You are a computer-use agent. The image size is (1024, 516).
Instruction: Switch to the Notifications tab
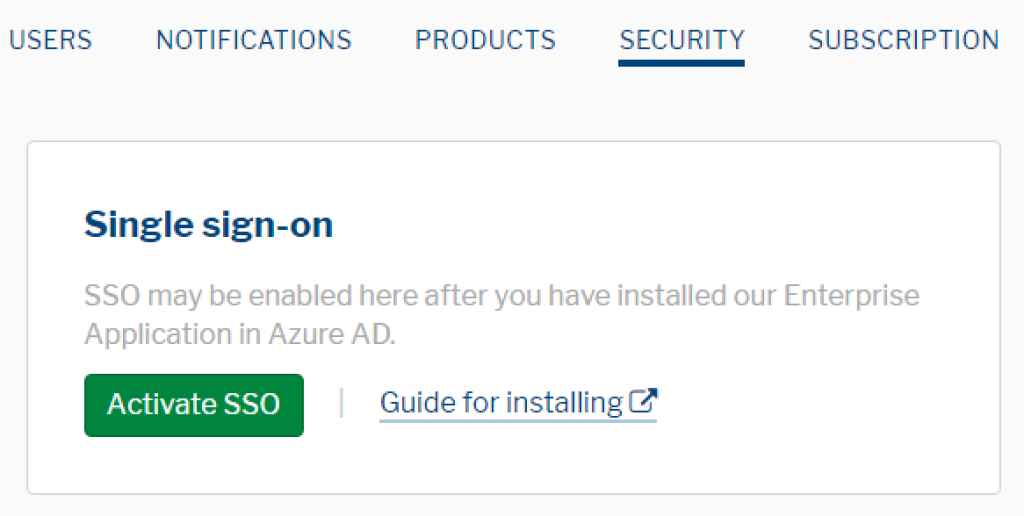[254, 40]
